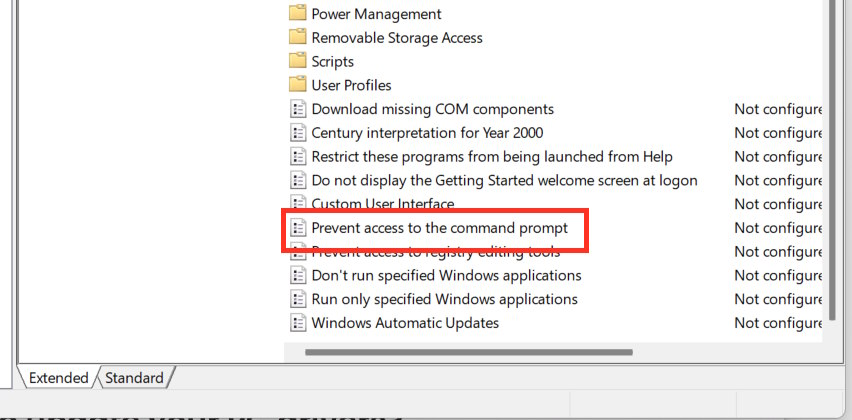Select the Power Management folder name
Viewport: 852px width, 420px height.
point(376,14)
